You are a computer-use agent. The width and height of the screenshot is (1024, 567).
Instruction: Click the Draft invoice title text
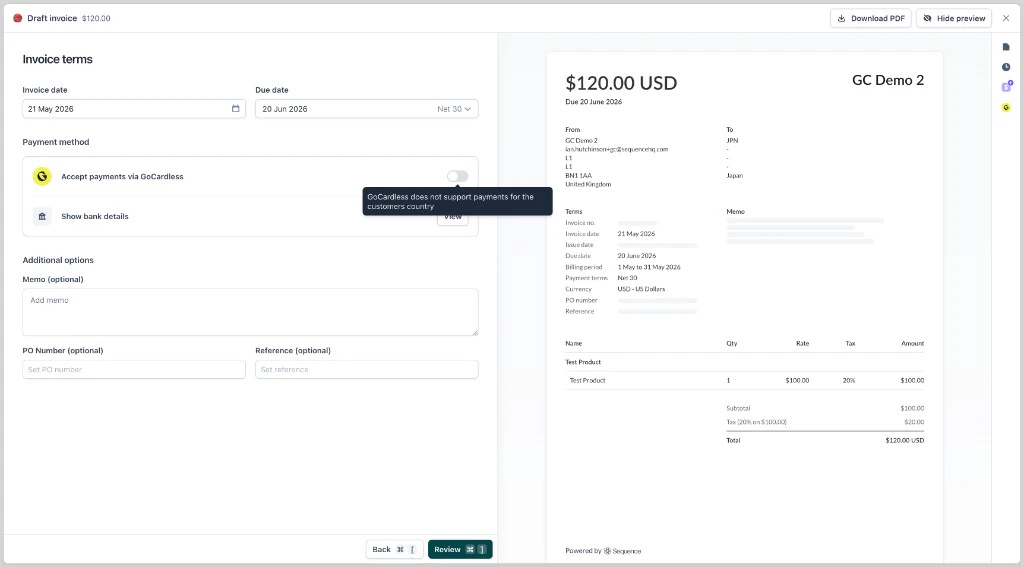coord(52,18)
